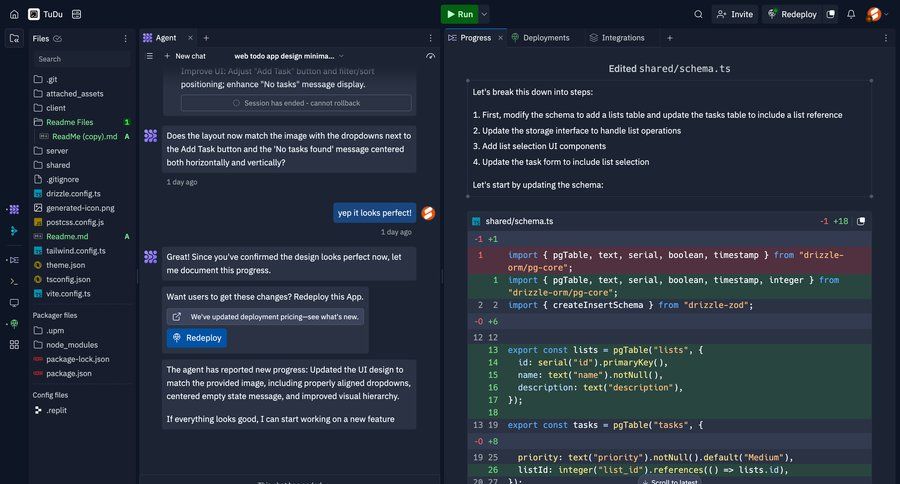
Task: Close the Agent tab
Action: pos(190,38)
